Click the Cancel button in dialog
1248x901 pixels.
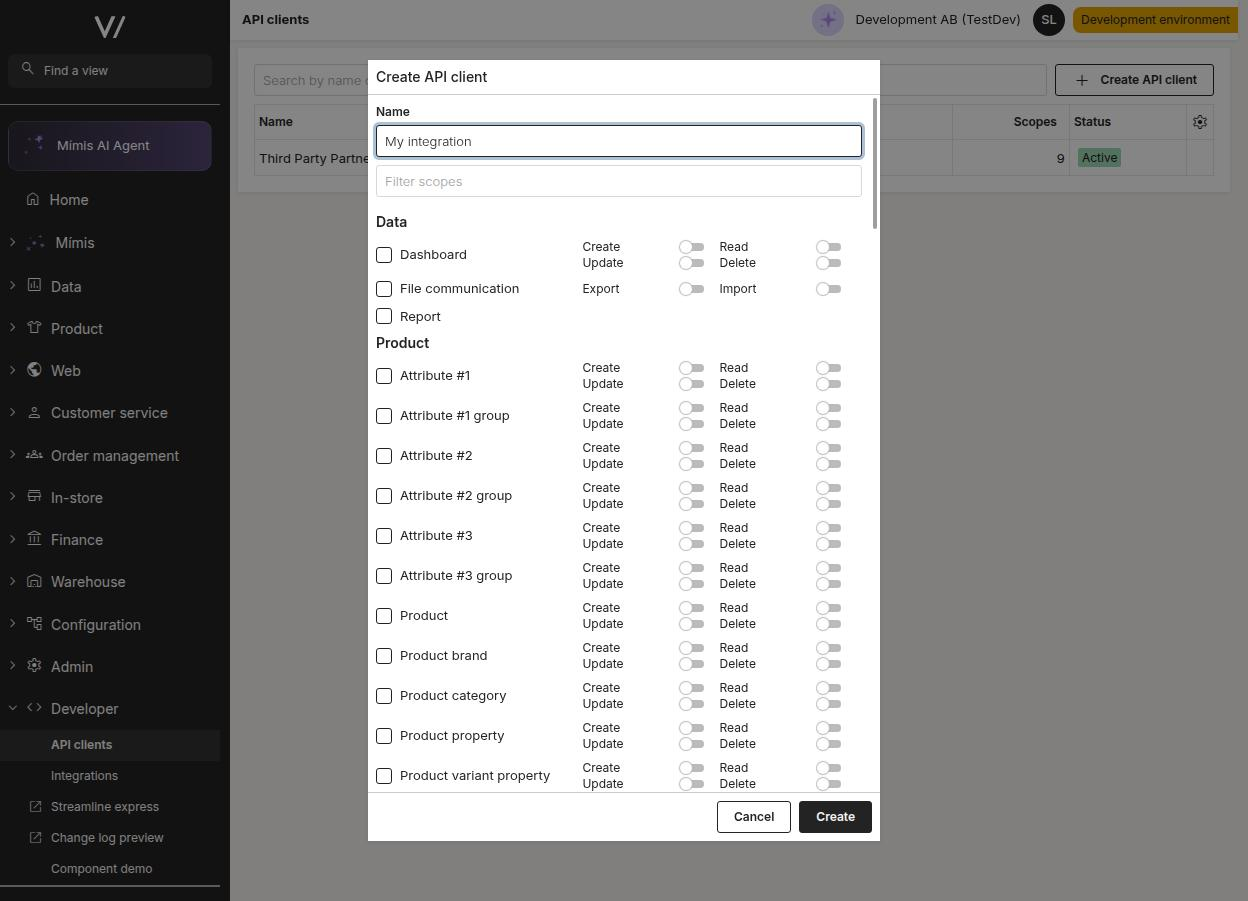[754, 817]
